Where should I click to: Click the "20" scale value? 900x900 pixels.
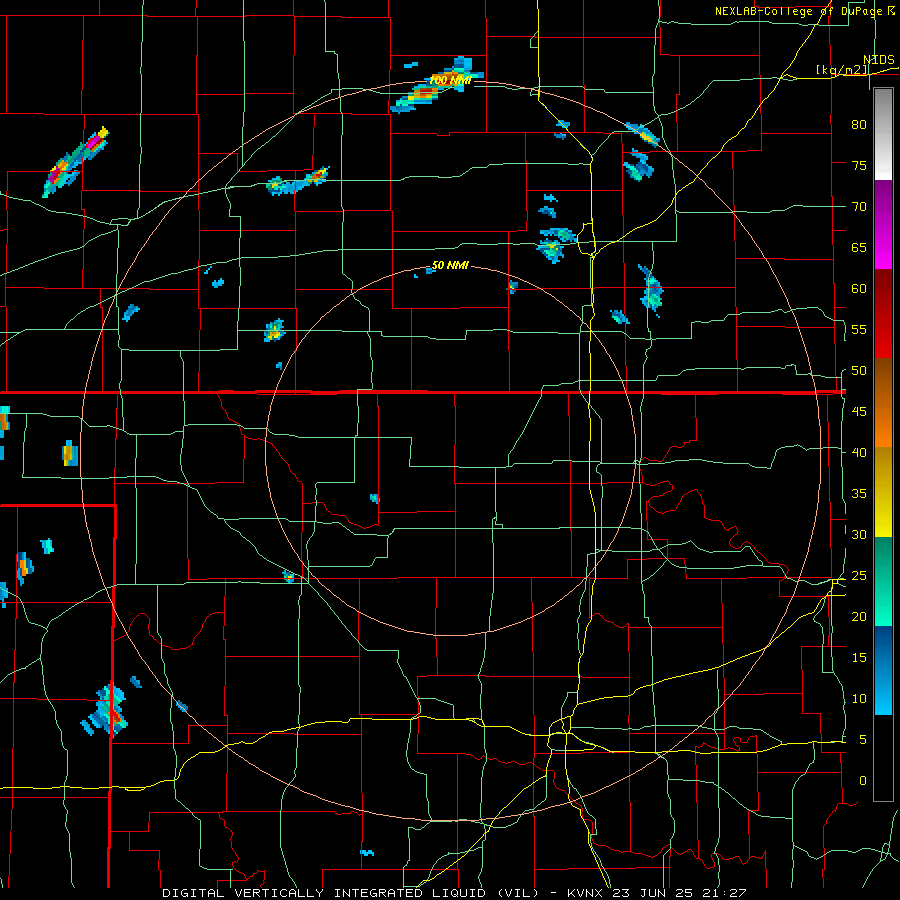[x=859, y=616]
